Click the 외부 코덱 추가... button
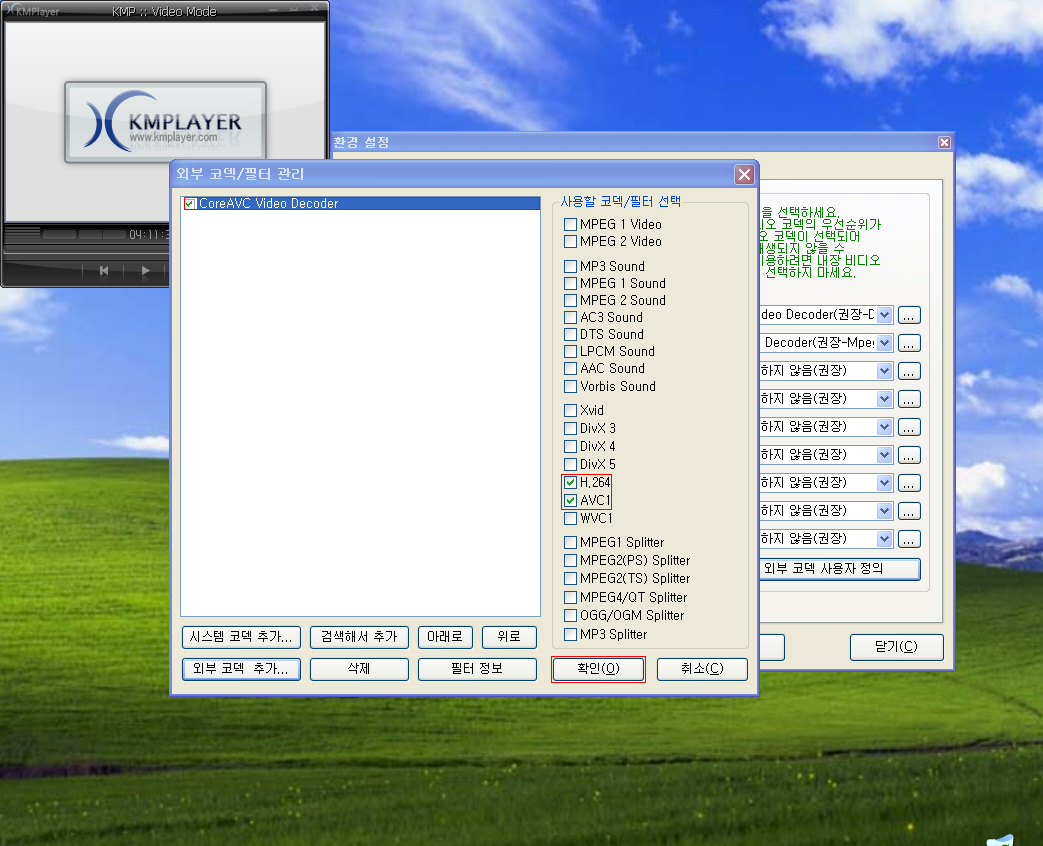The width and height of the screenshot is (1043, 846). (x=241, y=669)
